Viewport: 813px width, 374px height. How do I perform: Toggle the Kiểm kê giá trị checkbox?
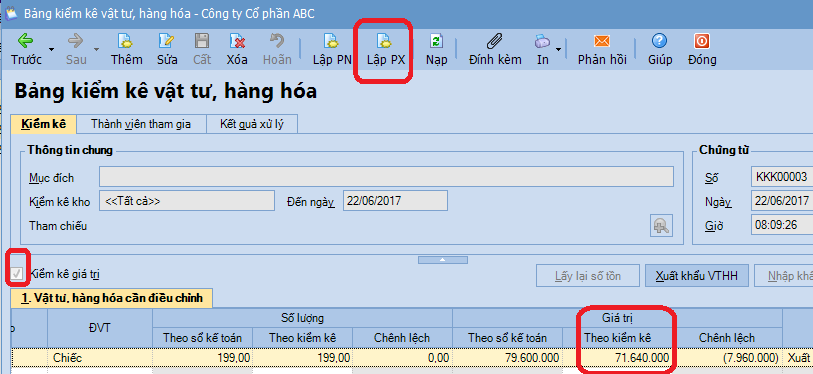(17, 274)
